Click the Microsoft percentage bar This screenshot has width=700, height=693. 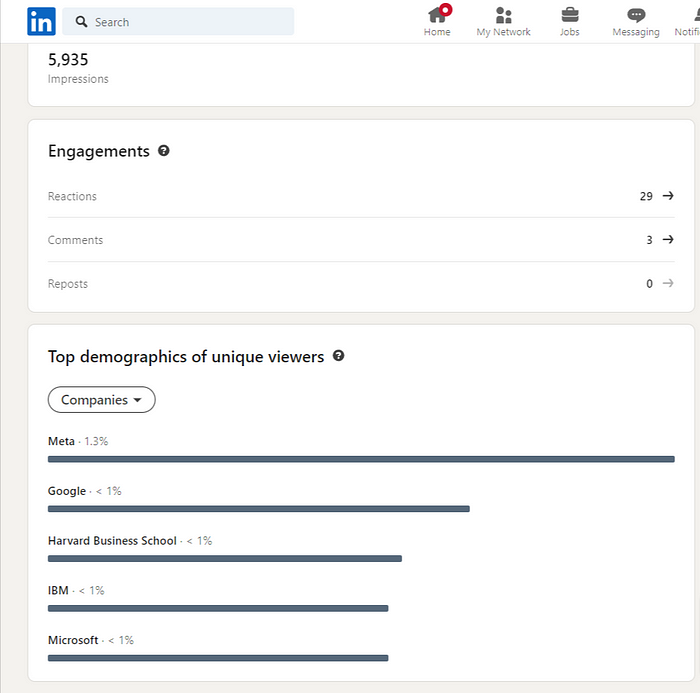[218, 658]
